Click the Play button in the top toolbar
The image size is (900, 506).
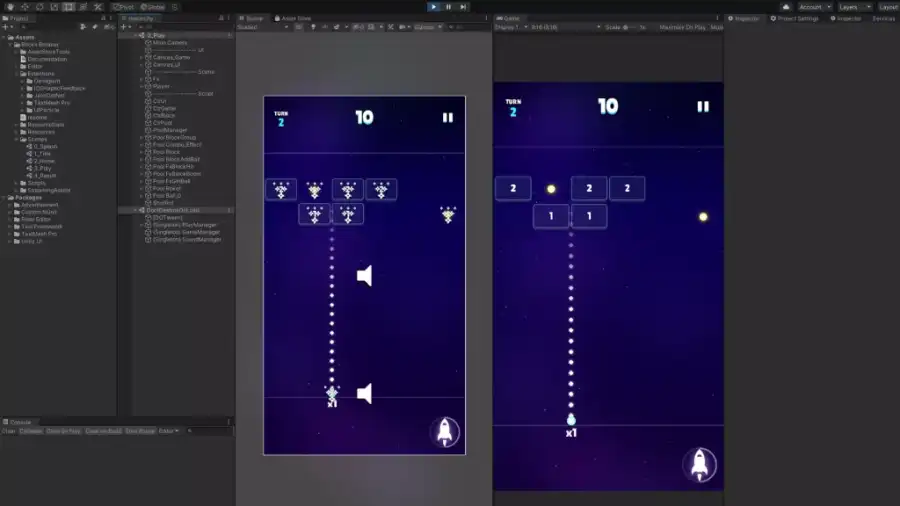pos(433,7)
